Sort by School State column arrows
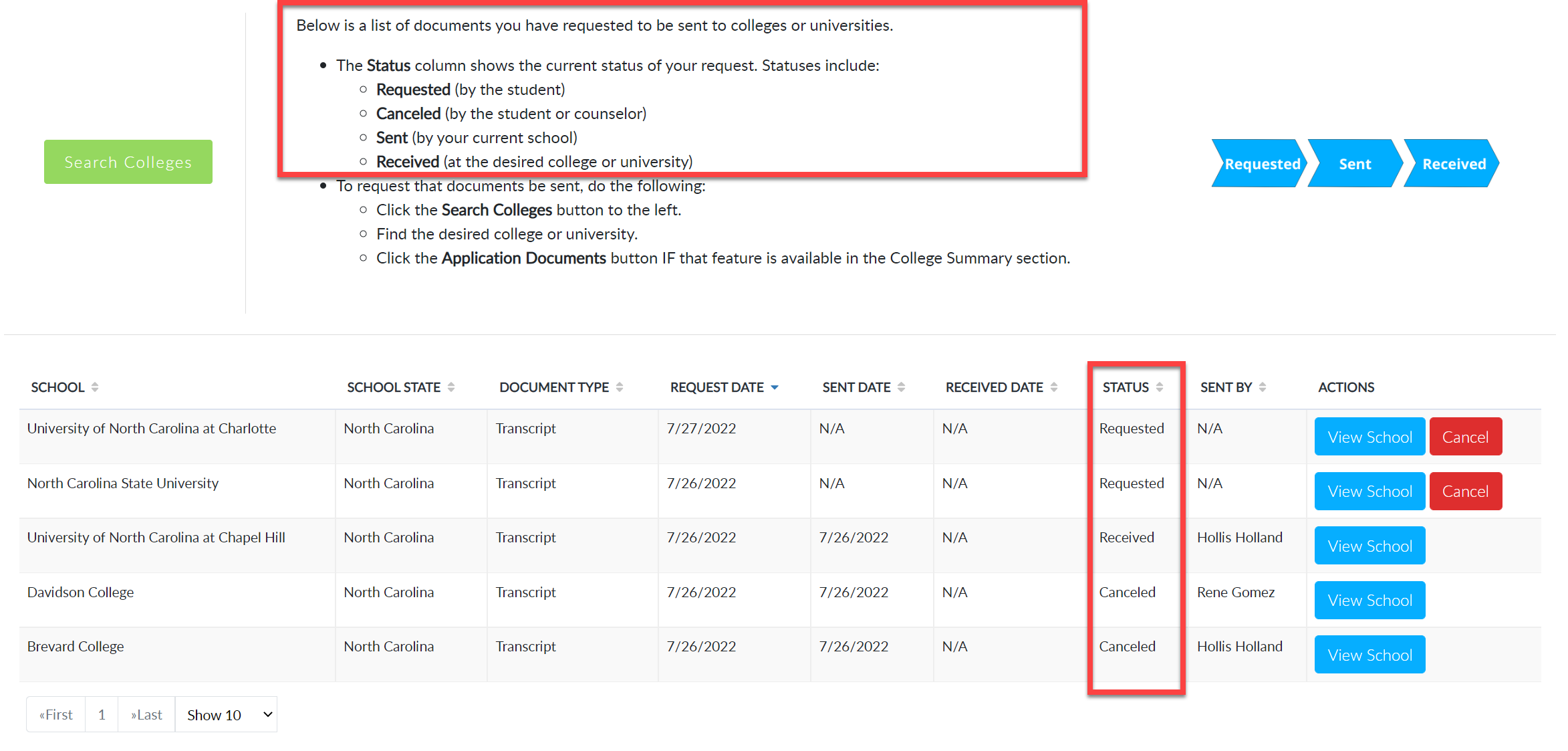1568x751 pixels. coord(451,387)
